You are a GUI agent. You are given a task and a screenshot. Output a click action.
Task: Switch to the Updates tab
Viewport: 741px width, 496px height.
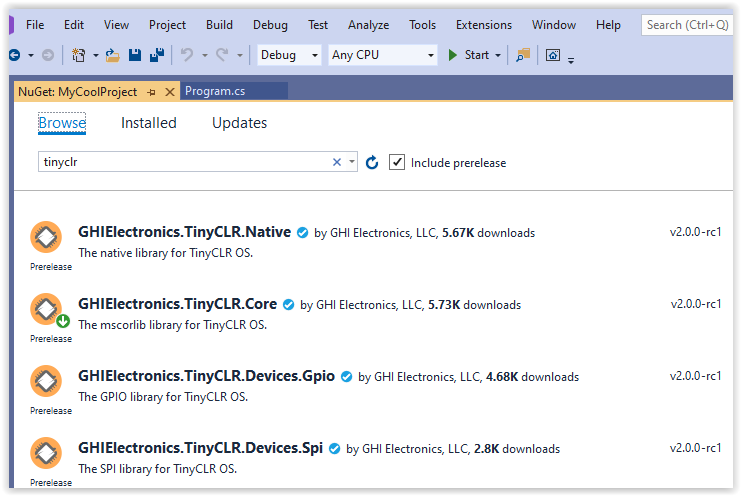pyautogui.click(x=240, y=123)
